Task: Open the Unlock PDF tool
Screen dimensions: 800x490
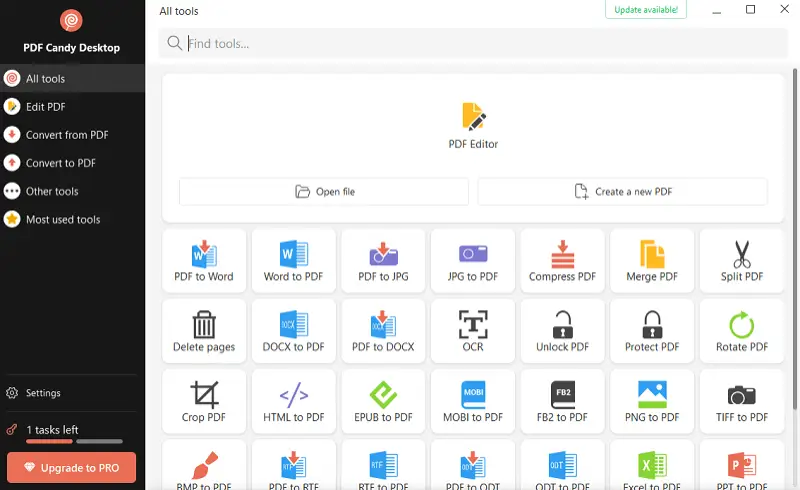Action: pos(562,331)
